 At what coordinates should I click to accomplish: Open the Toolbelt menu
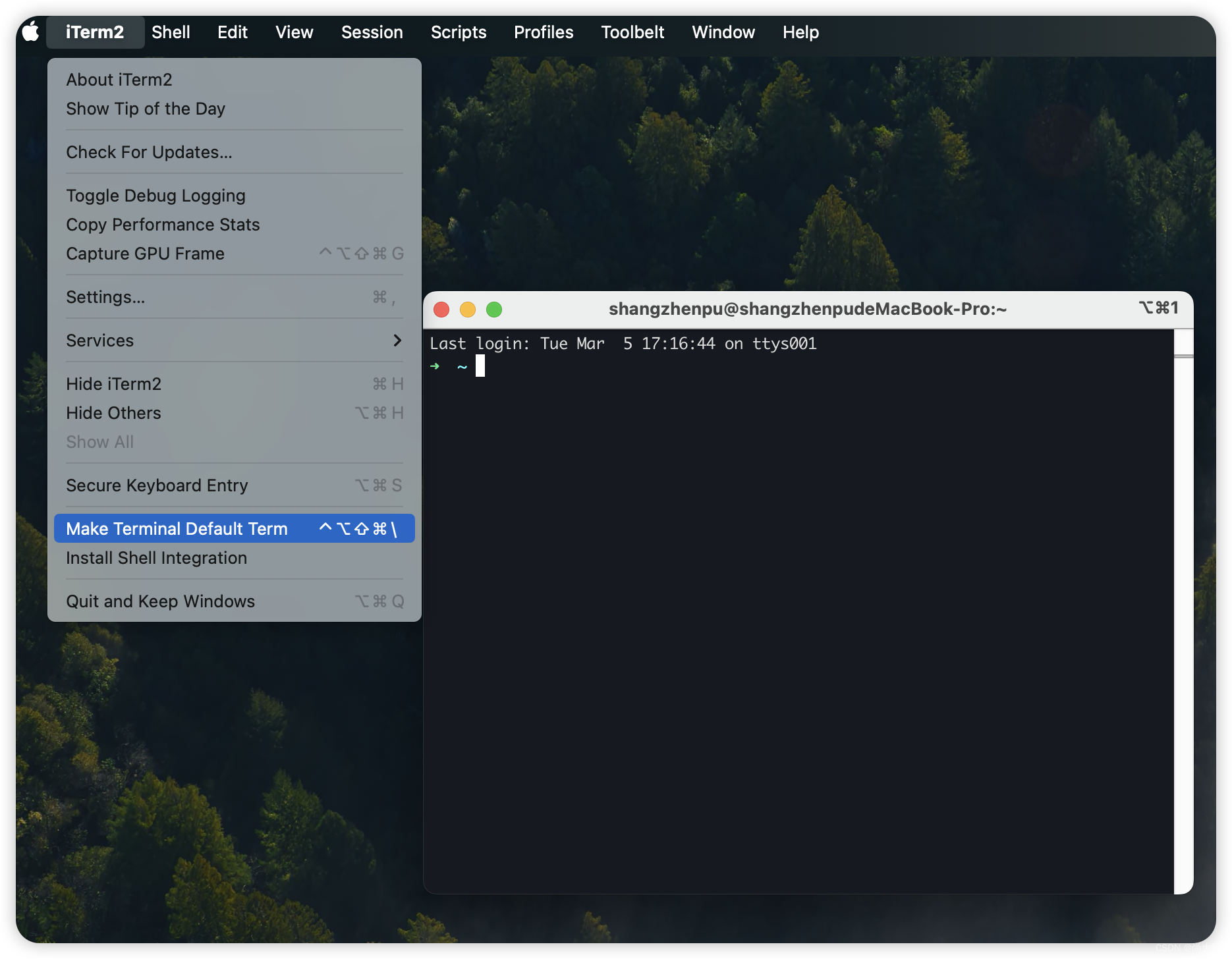[x=632, y=32]
